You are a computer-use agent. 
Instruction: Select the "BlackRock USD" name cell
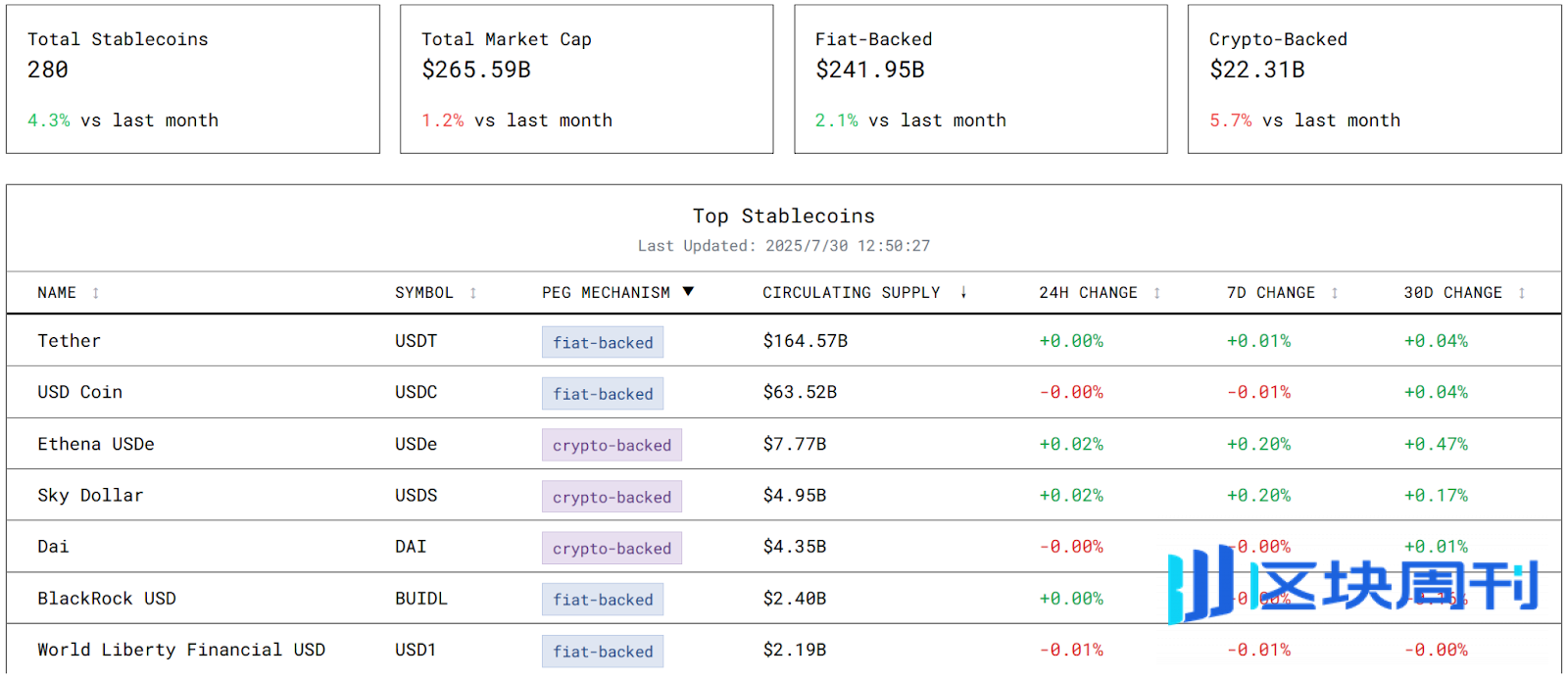click(107, 599)
